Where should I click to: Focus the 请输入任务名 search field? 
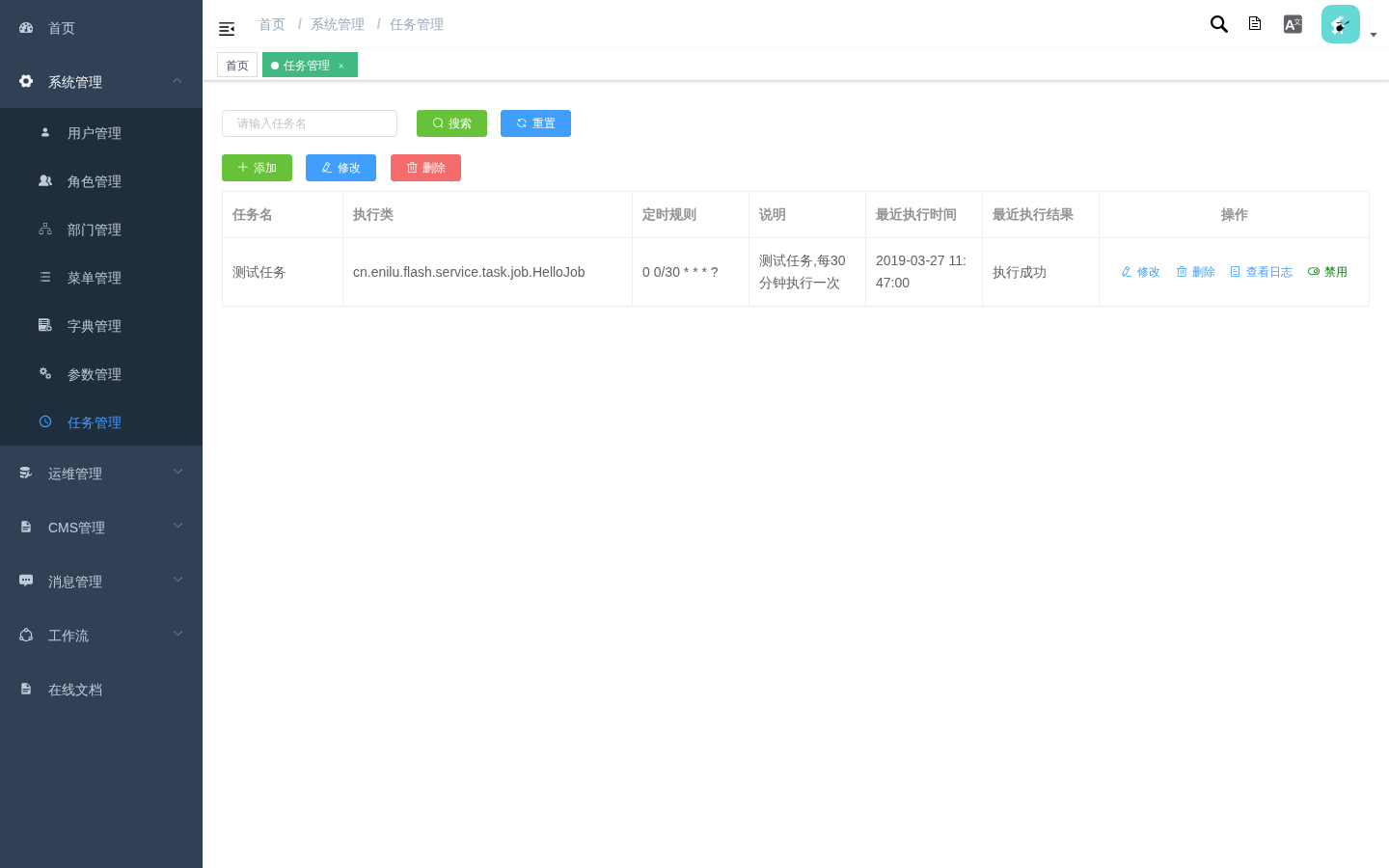click(310, 123)
